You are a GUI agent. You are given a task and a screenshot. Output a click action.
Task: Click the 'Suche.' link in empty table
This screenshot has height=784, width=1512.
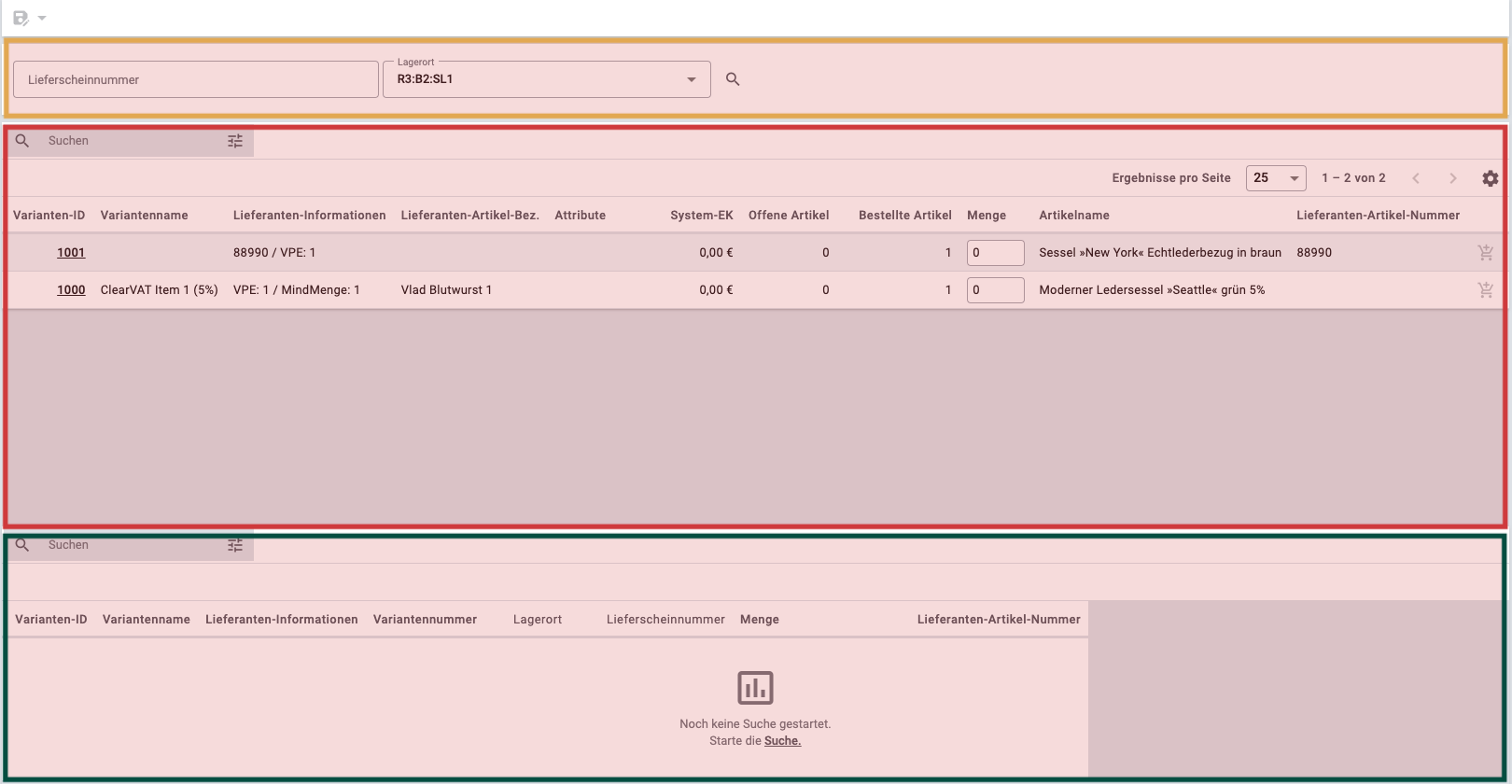pos(782,741)
